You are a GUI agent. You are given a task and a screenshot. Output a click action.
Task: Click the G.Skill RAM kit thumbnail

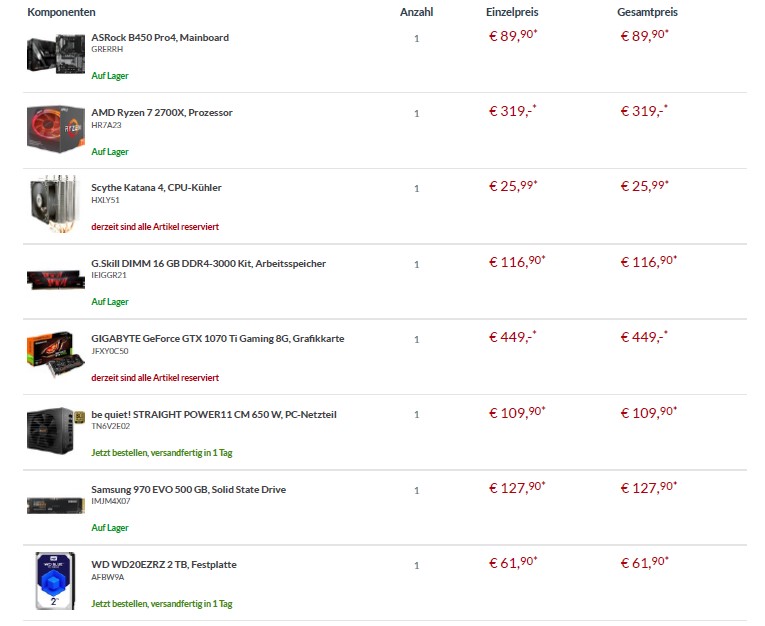56,279
